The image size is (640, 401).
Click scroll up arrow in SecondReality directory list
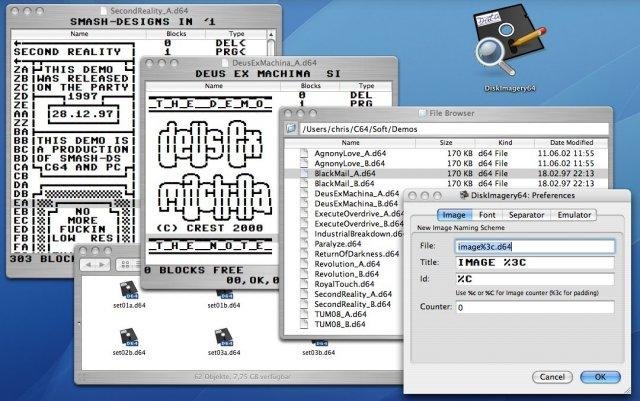271,35
